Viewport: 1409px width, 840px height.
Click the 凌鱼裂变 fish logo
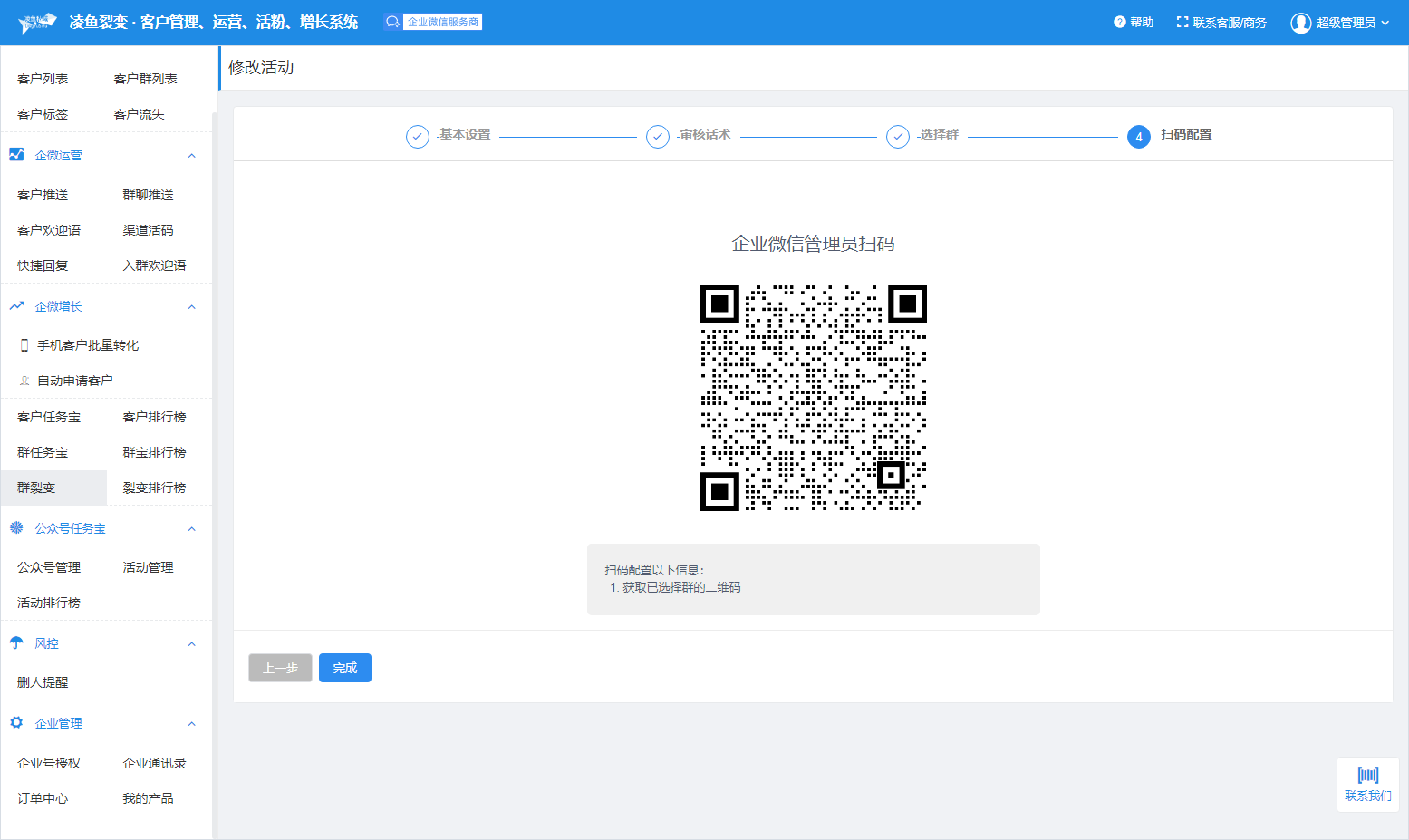tap(37, 23)
